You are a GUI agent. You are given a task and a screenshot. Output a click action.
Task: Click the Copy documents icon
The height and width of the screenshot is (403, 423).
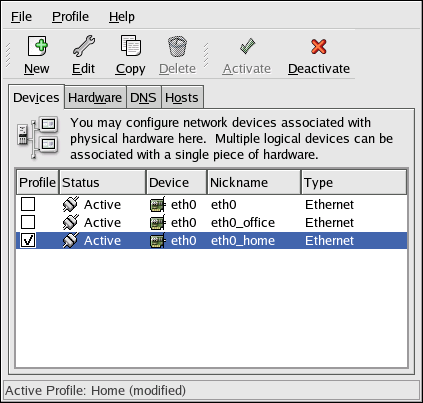(x=131, y=46)
